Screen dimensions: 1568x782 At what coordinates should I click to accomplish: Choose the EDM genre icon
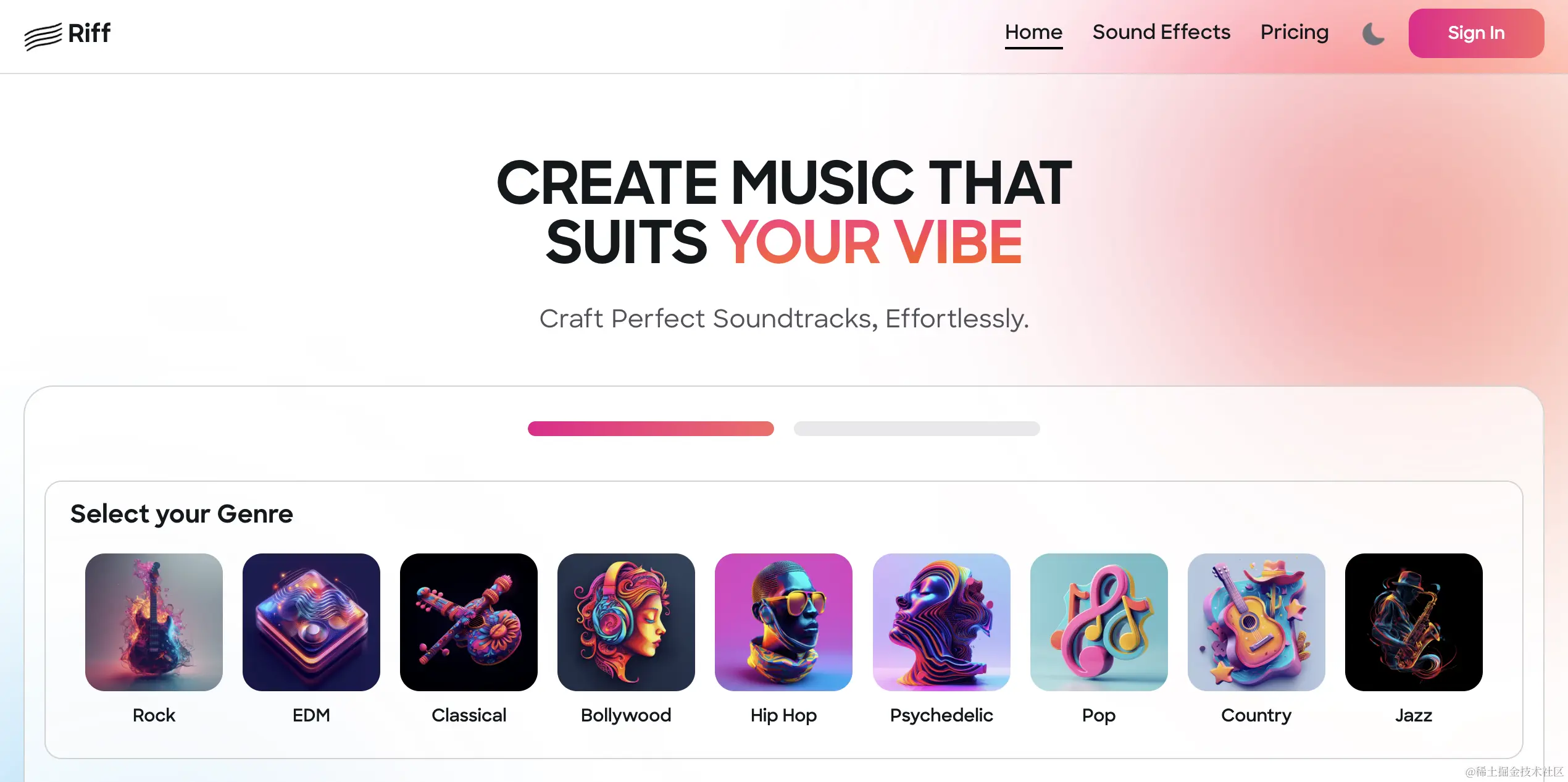tap(311, 622)
